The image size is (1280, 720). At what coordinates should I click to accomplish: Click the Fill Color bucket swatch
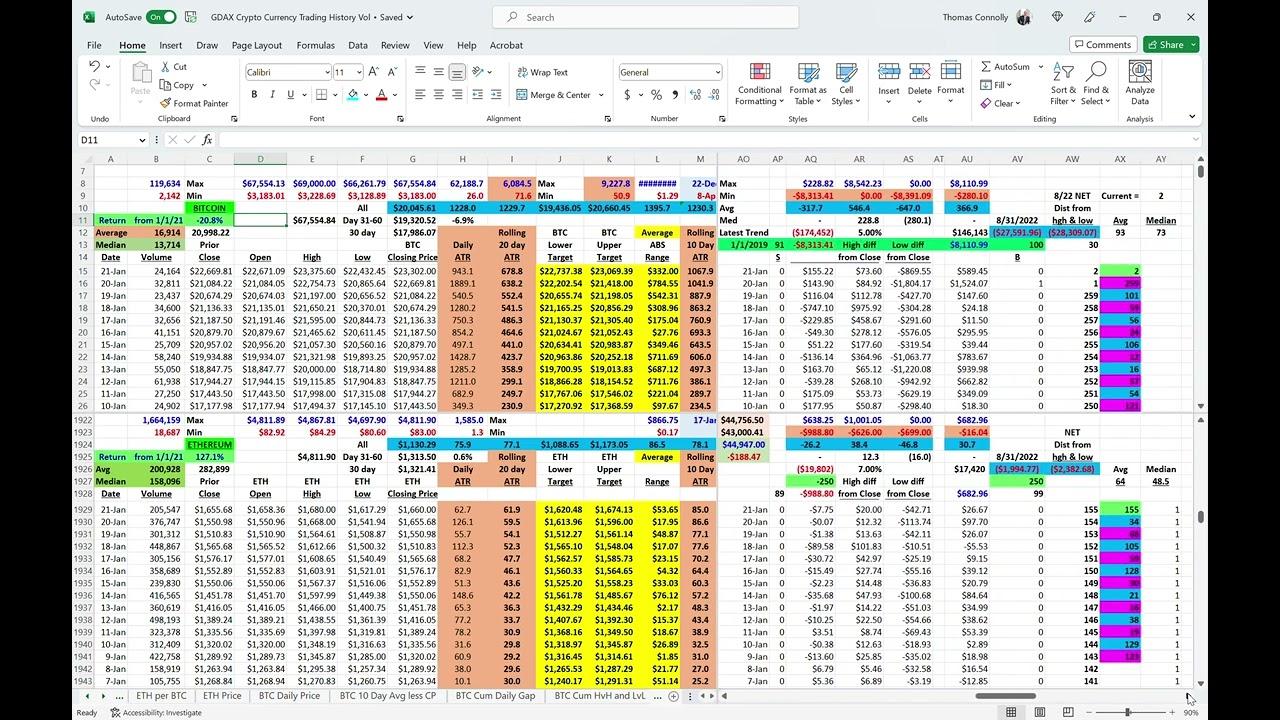(x=352, y=95)
